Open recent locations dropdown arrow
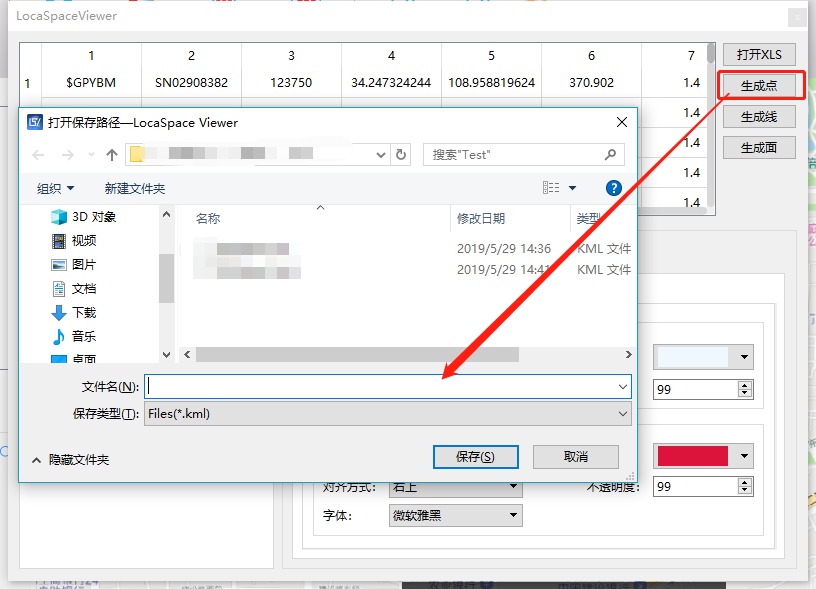Screen dimensions: 816x589 click(x=91, y=155)
